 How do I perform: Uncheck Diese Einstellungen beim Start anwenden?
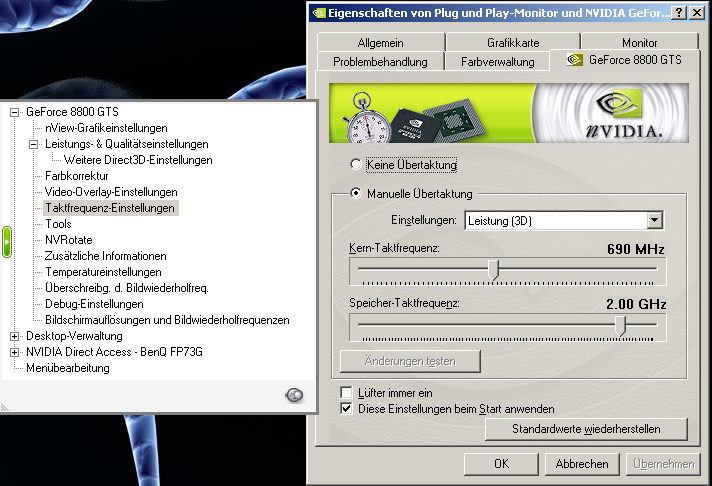[346, 408]
